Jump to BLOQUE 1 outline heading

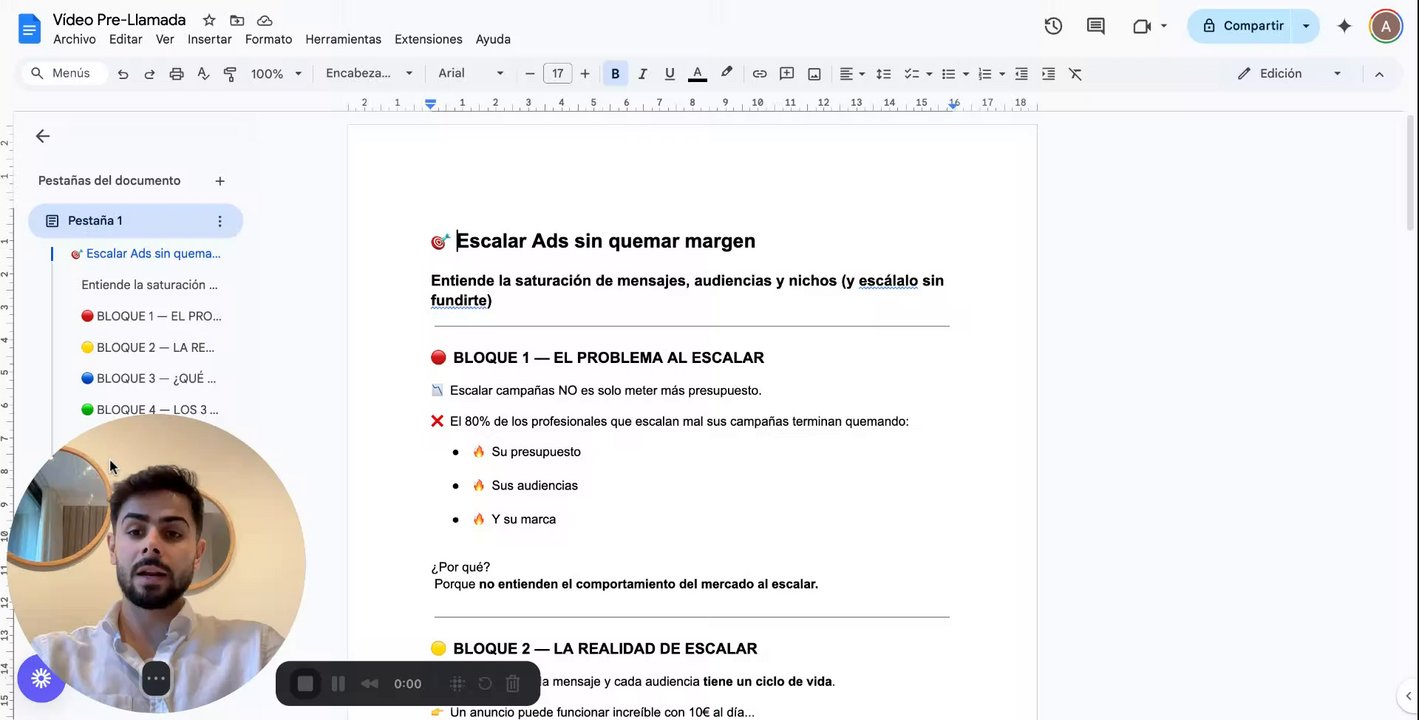[x=151, y=316]
